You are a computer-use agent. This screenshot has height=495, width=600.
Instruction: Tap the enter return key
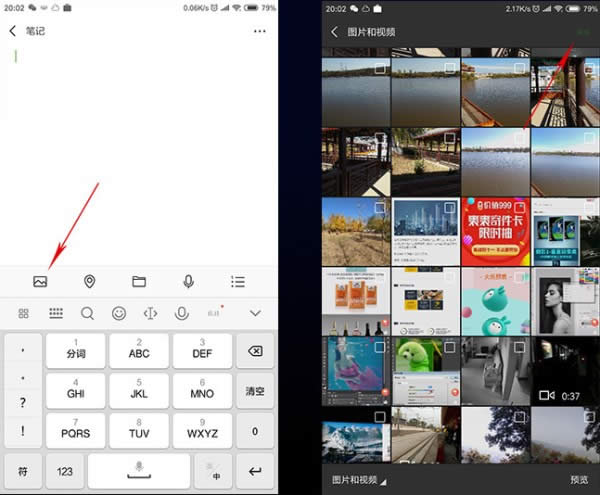coord(255,471)
